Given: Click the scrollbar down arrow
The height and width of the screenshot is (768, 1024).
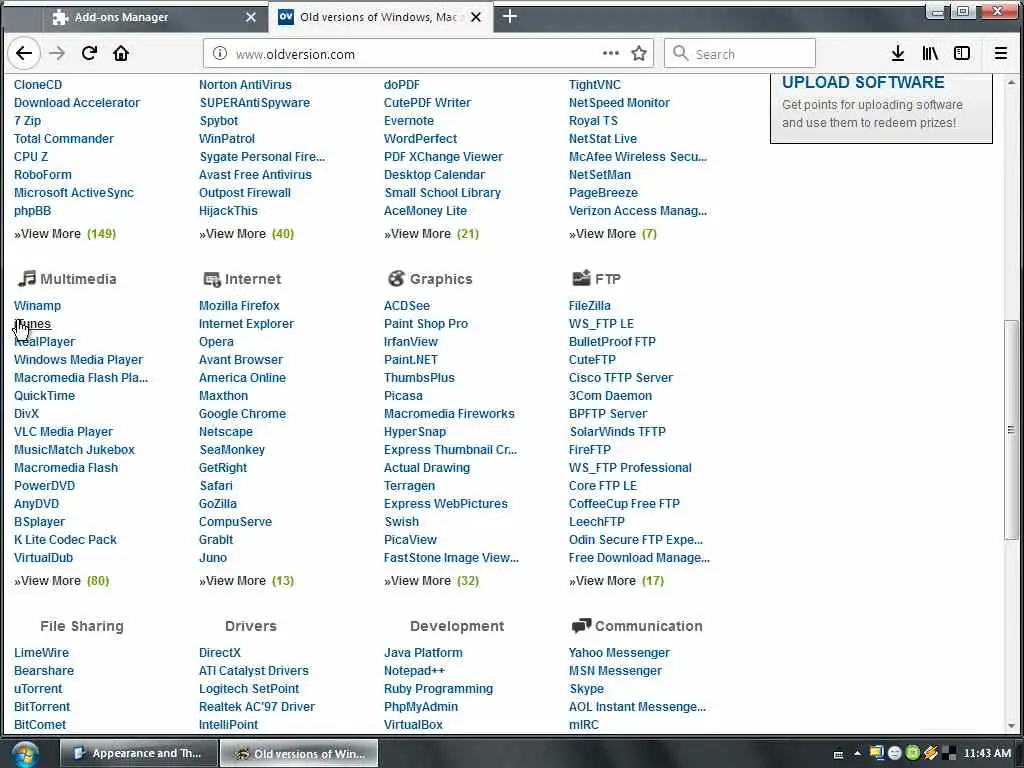Looking at the screenshot, I should click(1012, 725).
